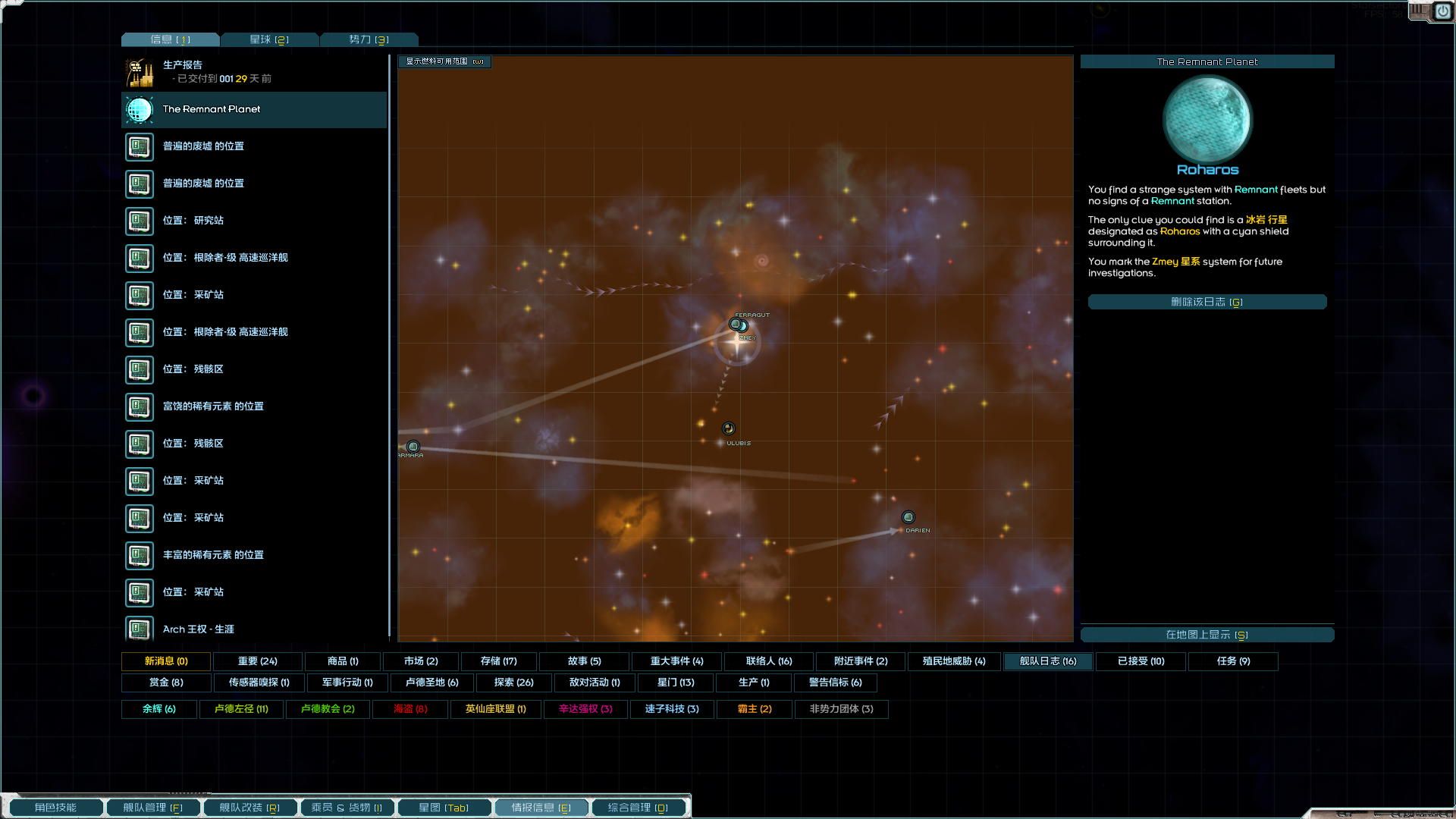Viewport: 1456px width, 819px height.
Task: Select 富饶的稀有元素 的位置 list entry
Action: click(213, 406)
